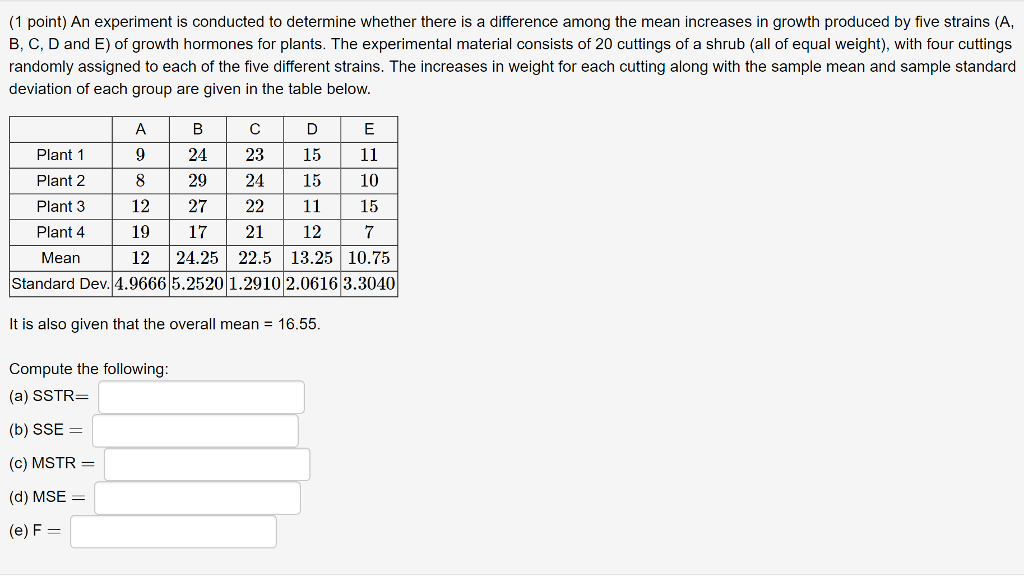1024x577 pixels.
Task: Click the (1 point) label text
Action: click(37, 21)
